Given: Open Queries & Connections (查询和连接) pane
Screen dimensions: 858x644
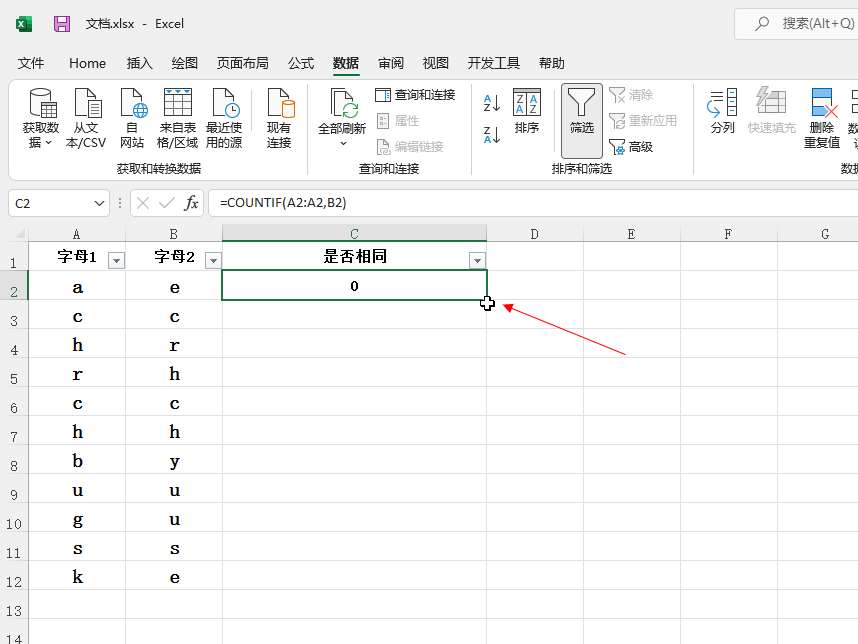Looking at the screenshot, I should (x=415, y=95).
